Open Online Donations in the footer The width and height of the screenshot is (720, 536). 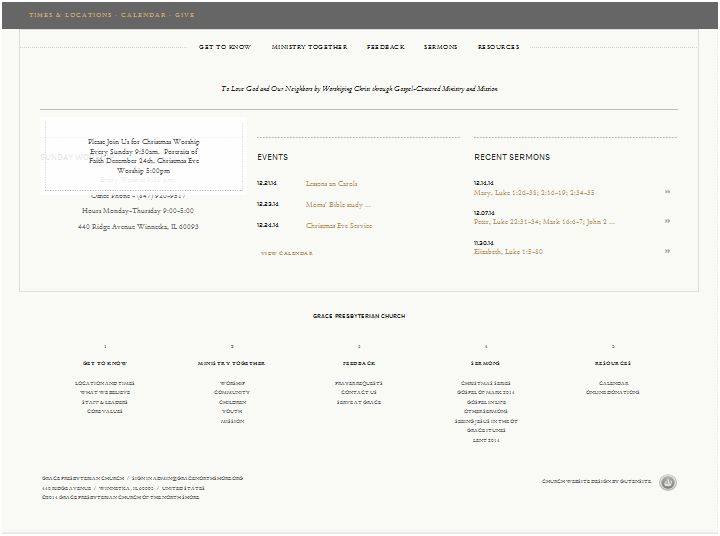[x=613, y=393]
